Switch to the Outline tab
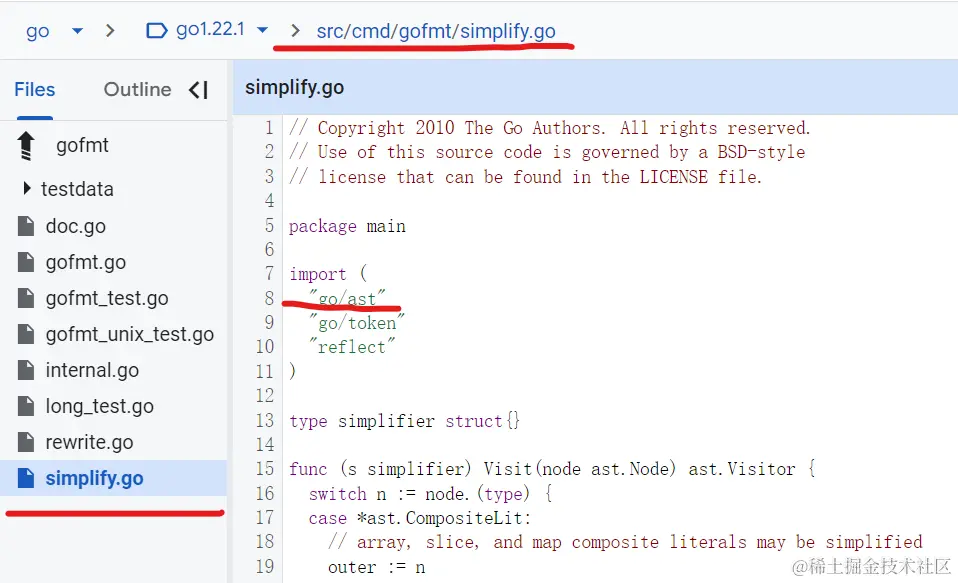This screenshot has width=958, height=583. pos(137,90)
